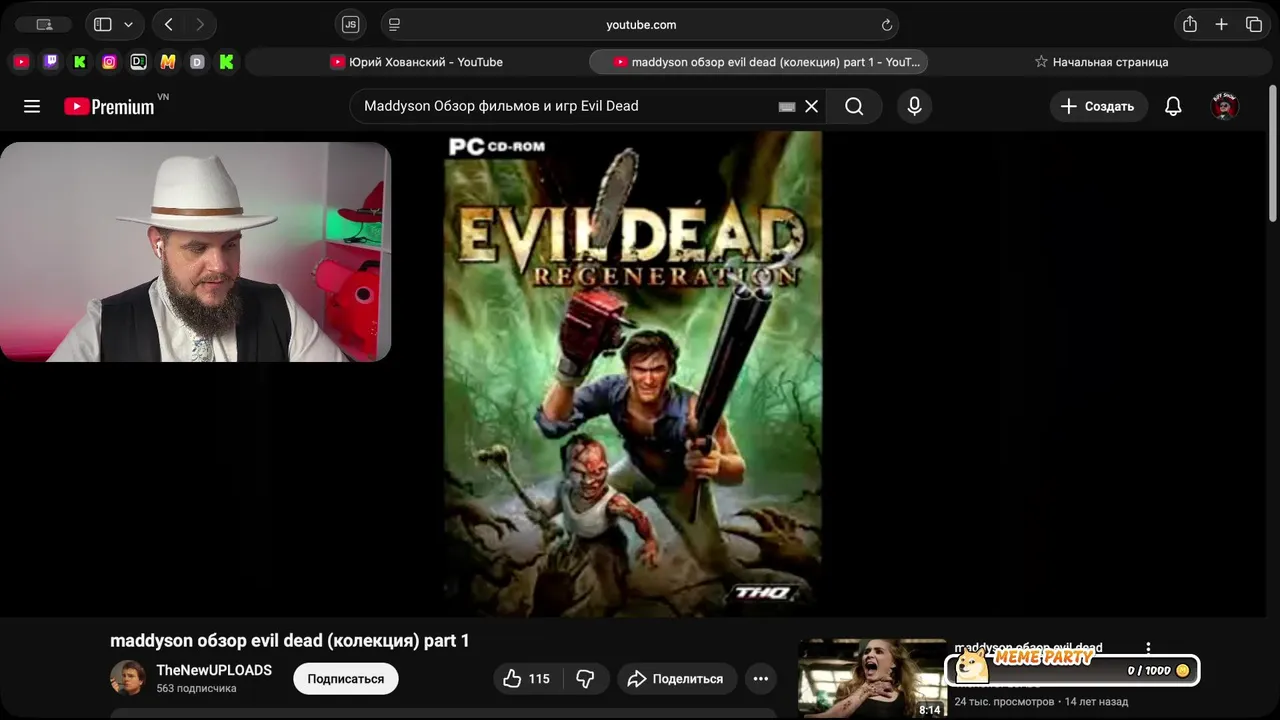Open the Safari Share menu

coord(1190,25)
